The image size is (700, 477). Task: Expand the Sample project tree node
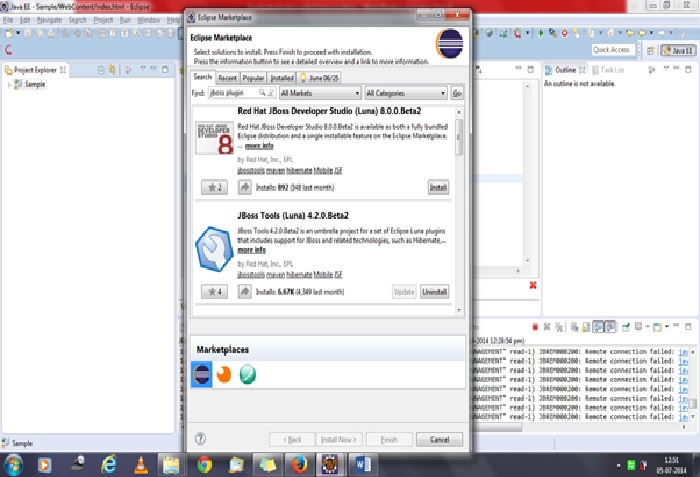click(8, 84)
